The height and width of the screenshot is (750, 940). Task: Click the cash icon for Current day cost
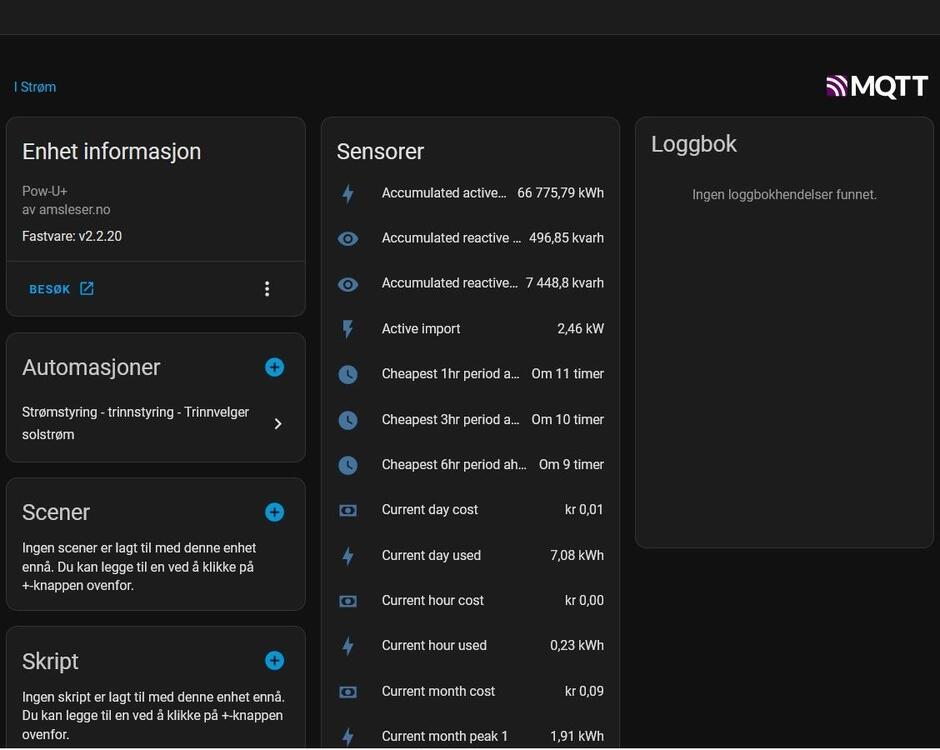click(x=348, y=510)
